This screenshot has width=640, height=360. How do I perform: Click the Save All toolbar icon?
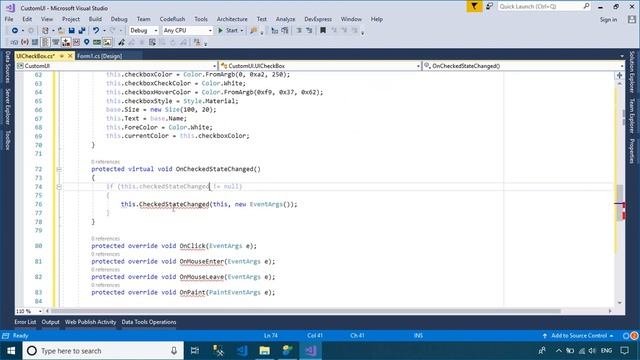coord(82,31)
